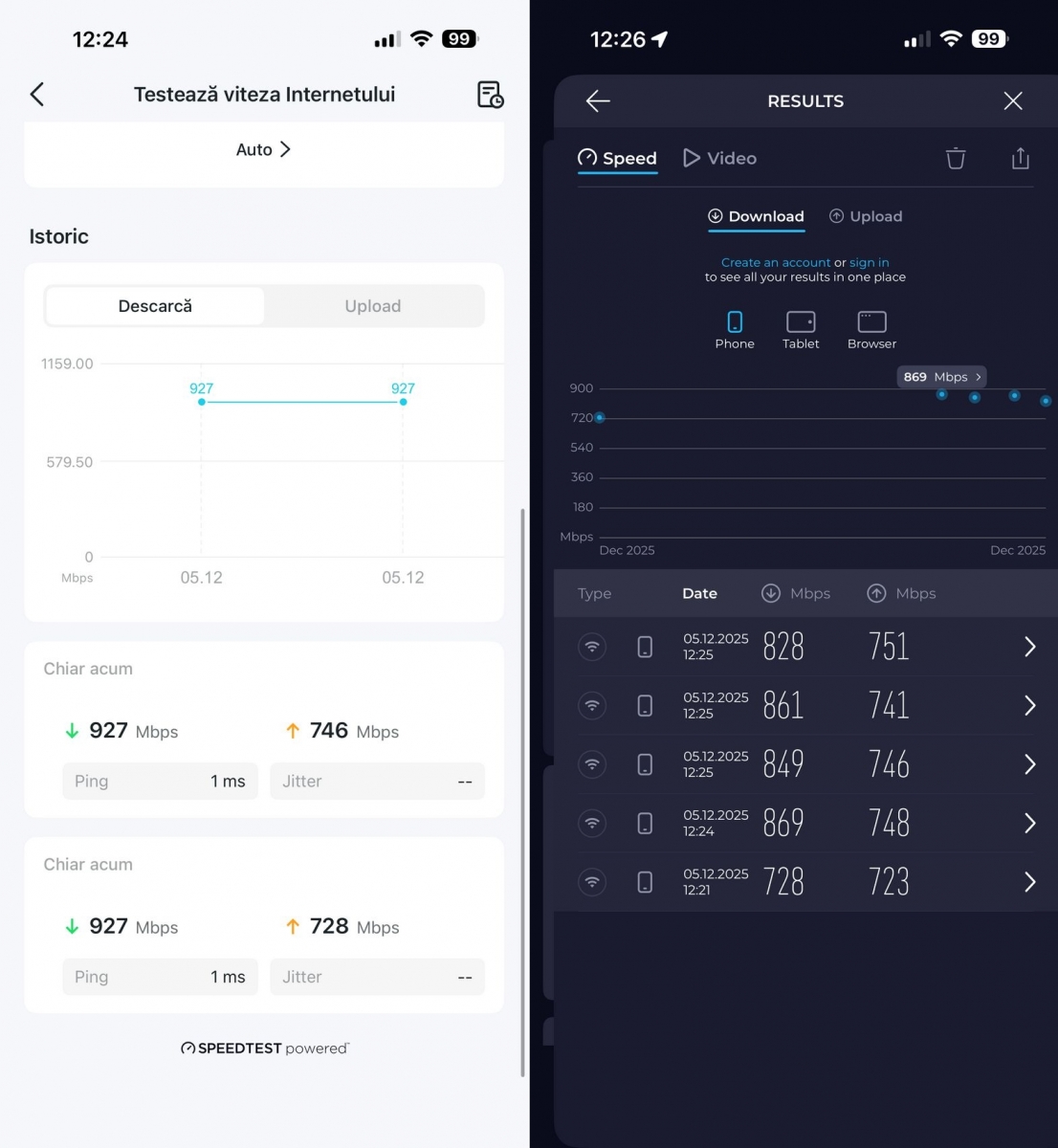Click the Create an account link
Screen dimensions: 1058x1148
[x=776, y=262]
